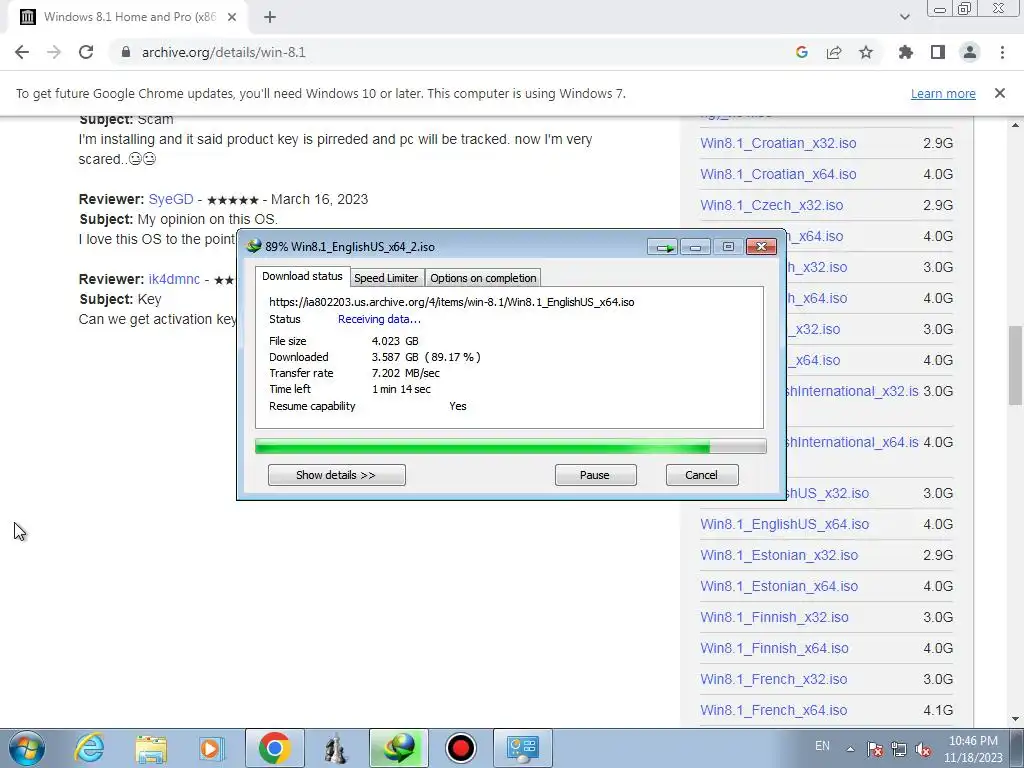The height and width of the screenshot is (768, 1024).
Task: Expand Chrome tab search chevron
Action: point(904,17)
